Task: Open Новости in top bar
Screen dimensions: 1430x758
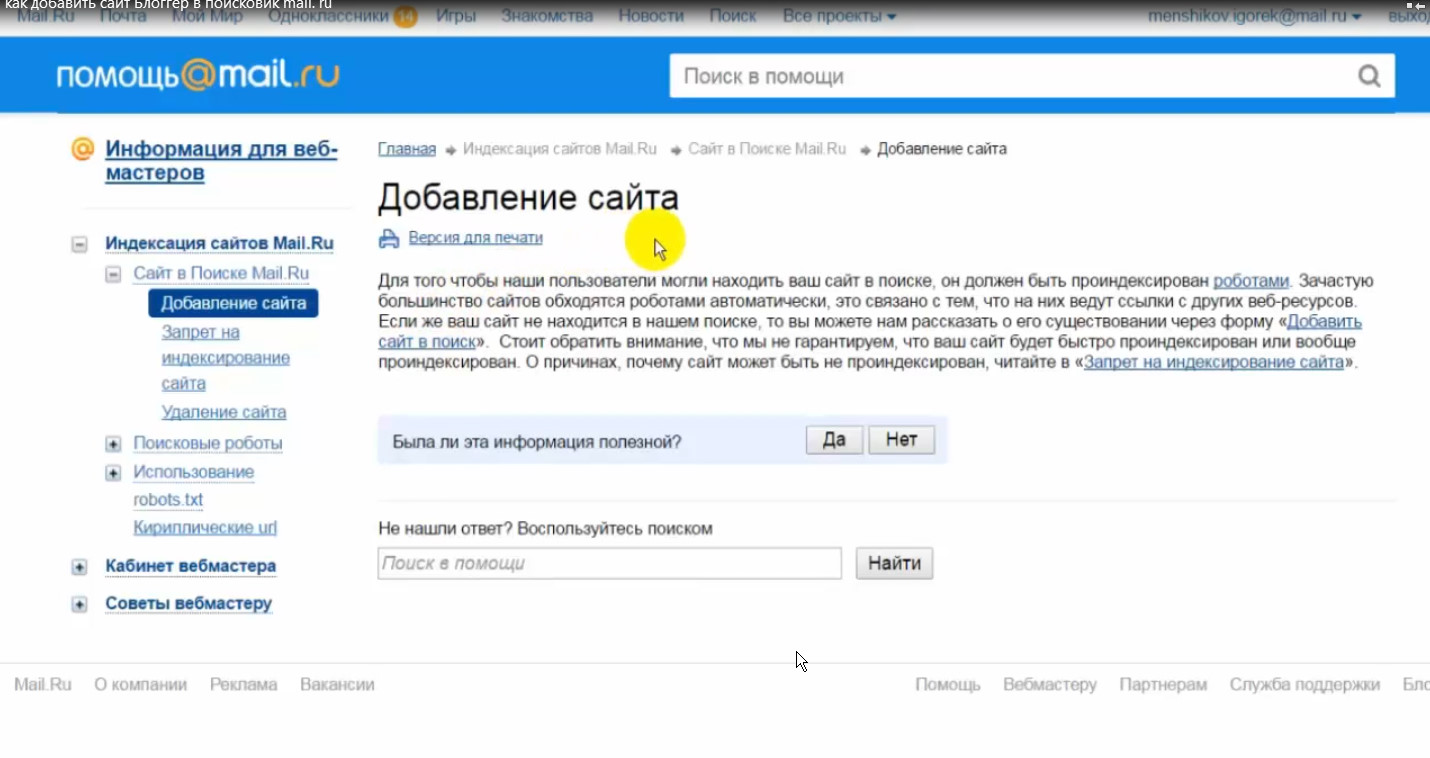Action: pyautogui.click(x=651, y=16)
